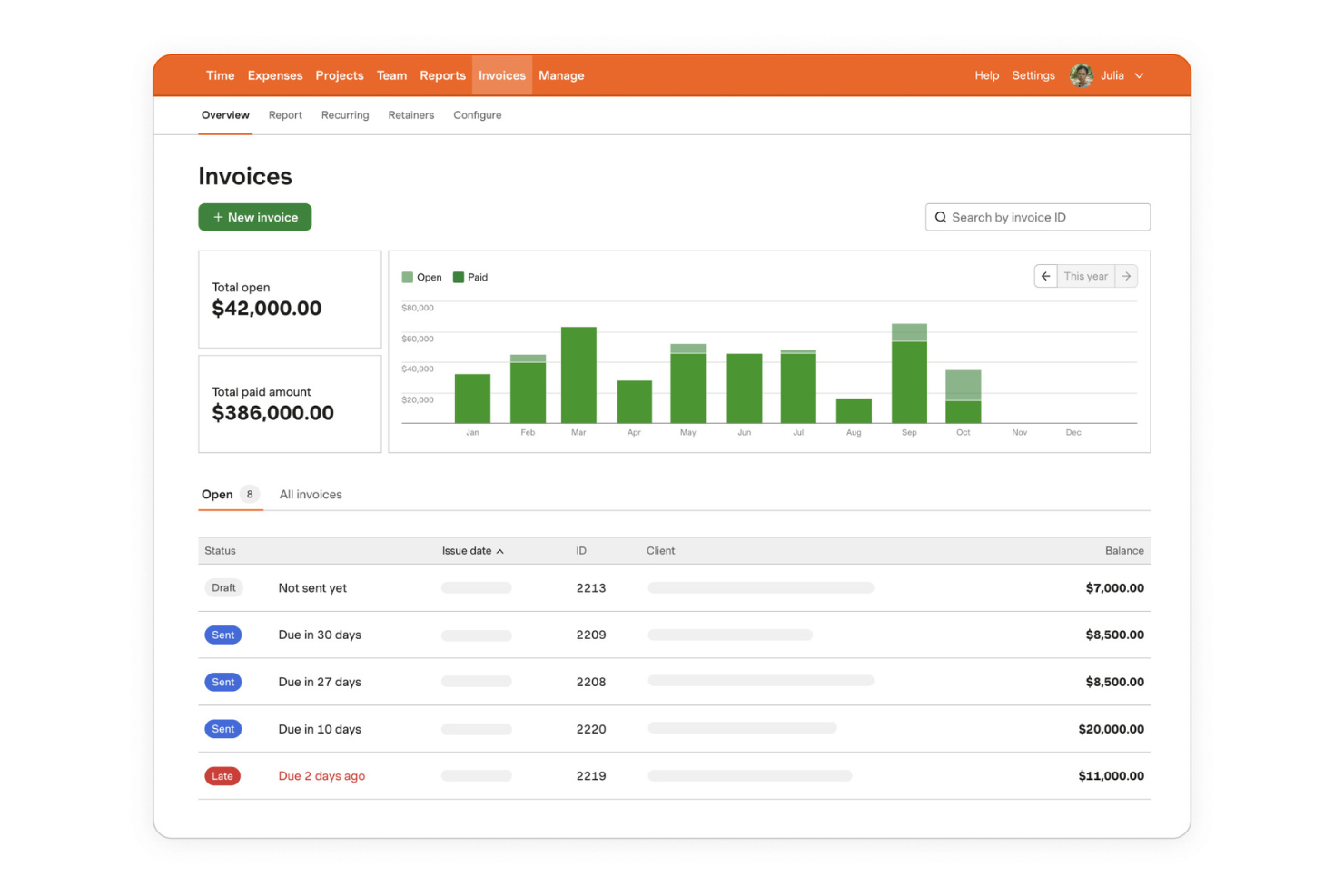The width and height of the screenshot is (1344, 896).
Task: Click the right arrow beside This year
Action: click(x=1126, y=276)
